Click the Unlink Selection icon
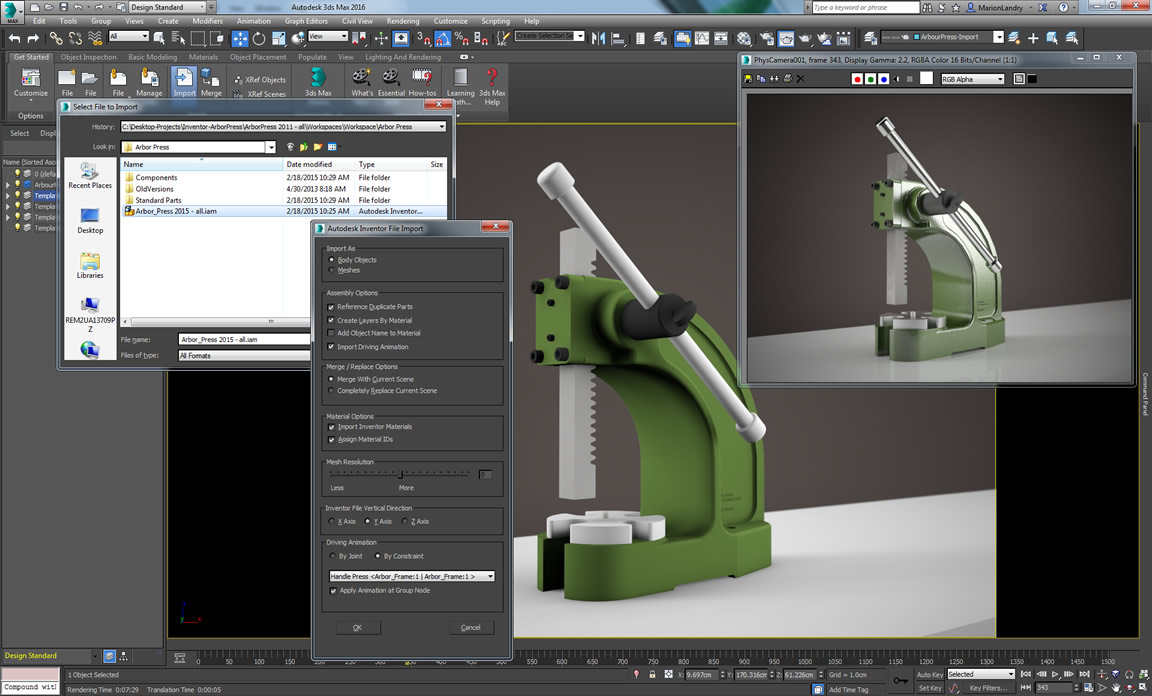Image resolution: width=1152 pixels, height=696 pixels. [x=75, y=38]
